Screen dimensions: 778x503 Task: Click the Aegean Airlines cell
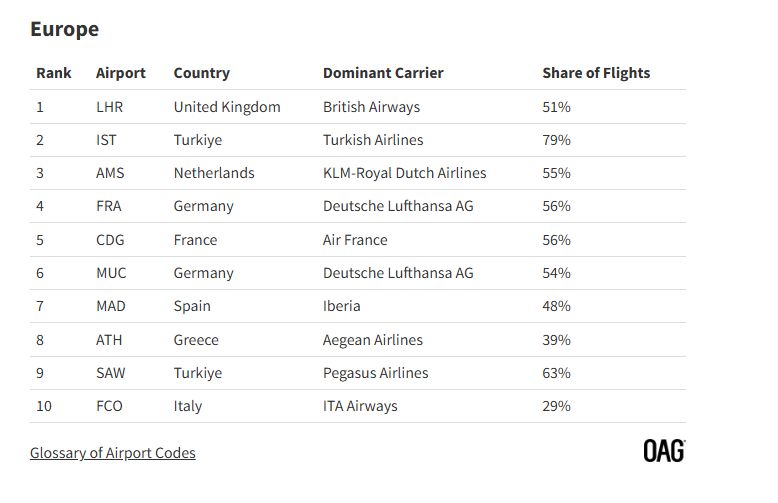point(373,340)
